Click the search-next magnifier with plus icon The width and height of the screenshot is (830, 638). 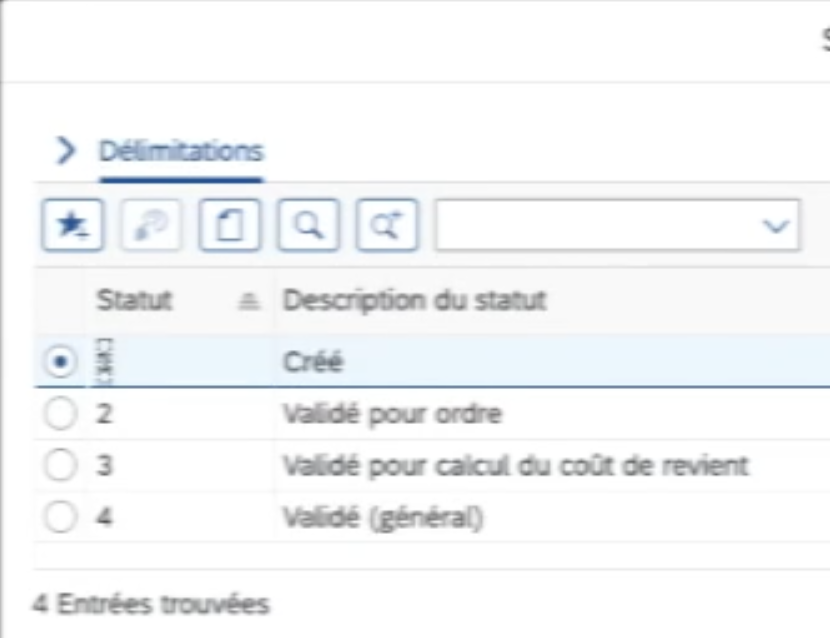pos(384,227)
